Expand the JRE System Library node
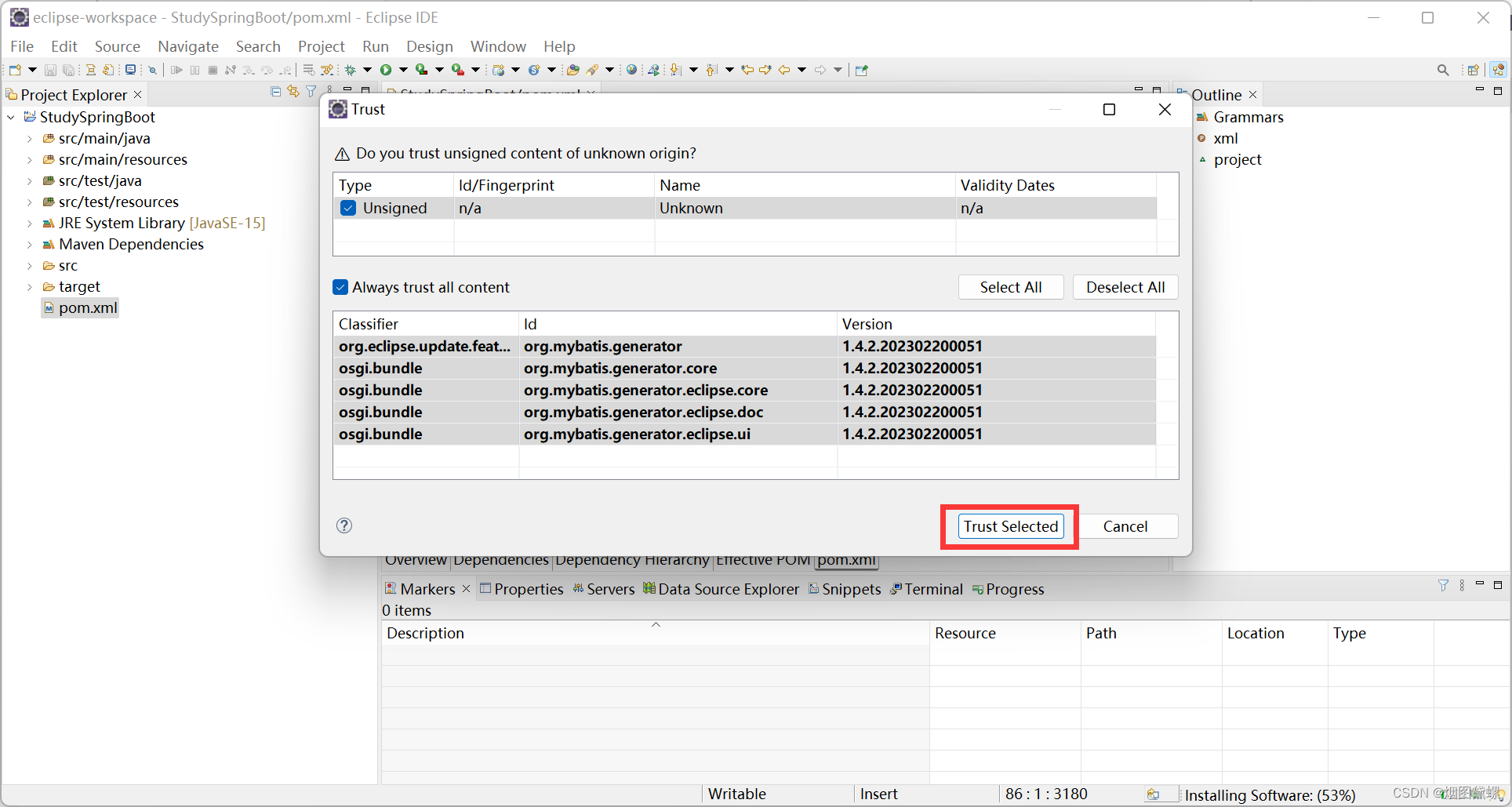The image size is (1512, 807). (30, 224)
